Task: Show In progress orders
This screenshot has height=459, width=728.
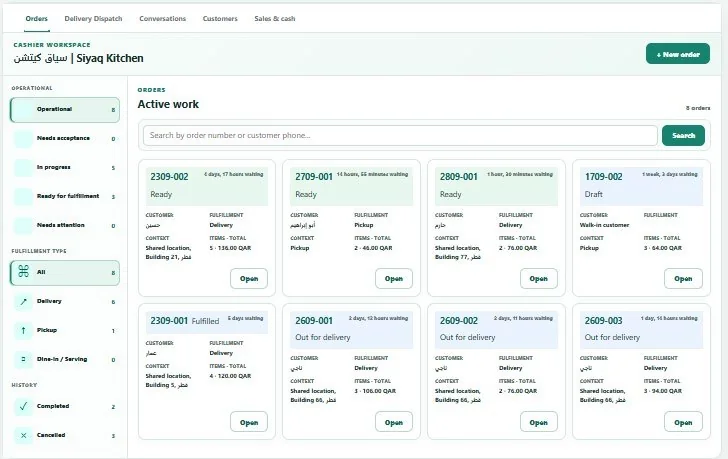Action: (65, 168)
